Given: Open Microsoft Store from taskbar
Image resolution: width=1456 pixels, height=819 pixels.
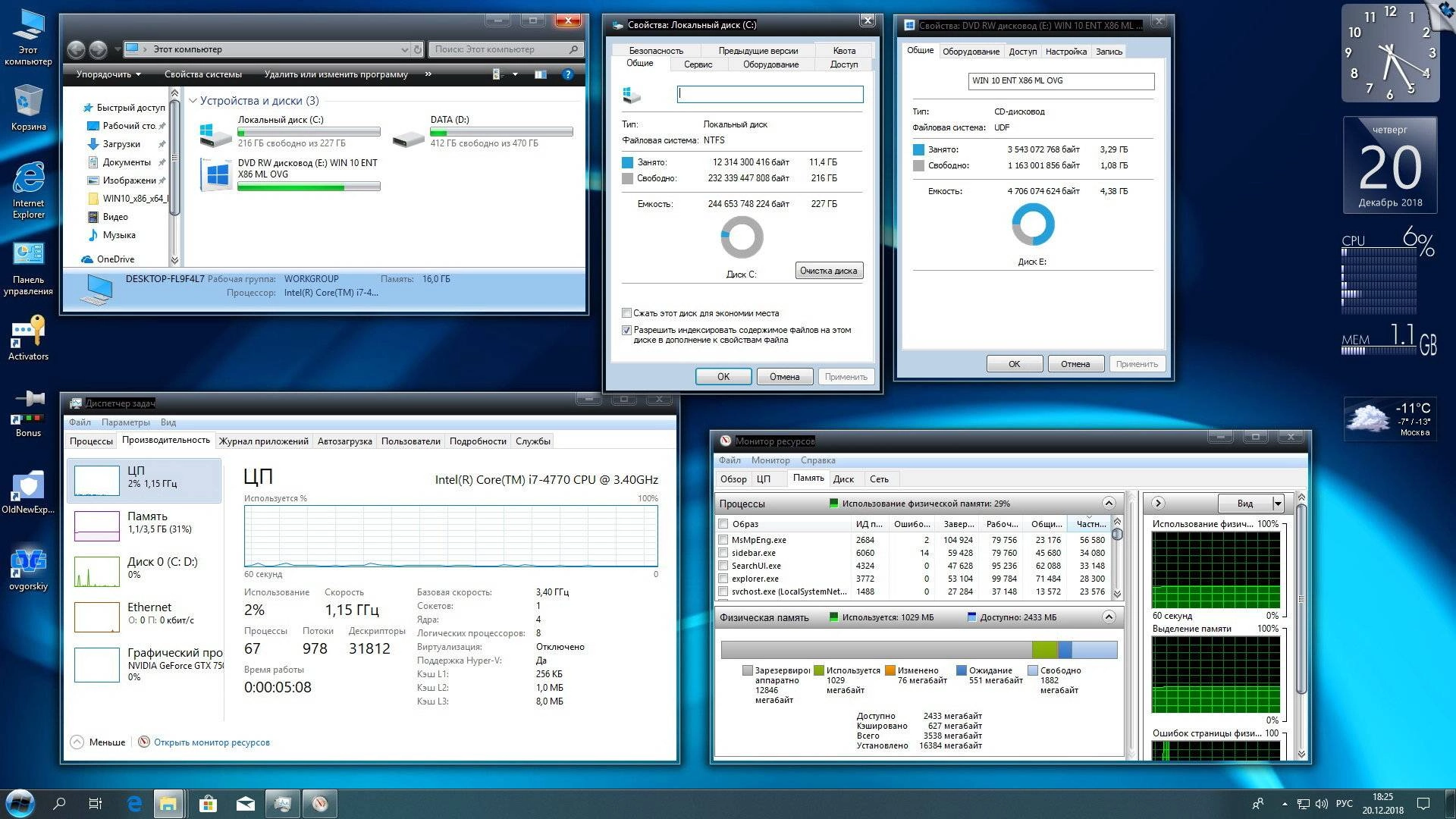Looking at the screenshot, I should 208,804.
